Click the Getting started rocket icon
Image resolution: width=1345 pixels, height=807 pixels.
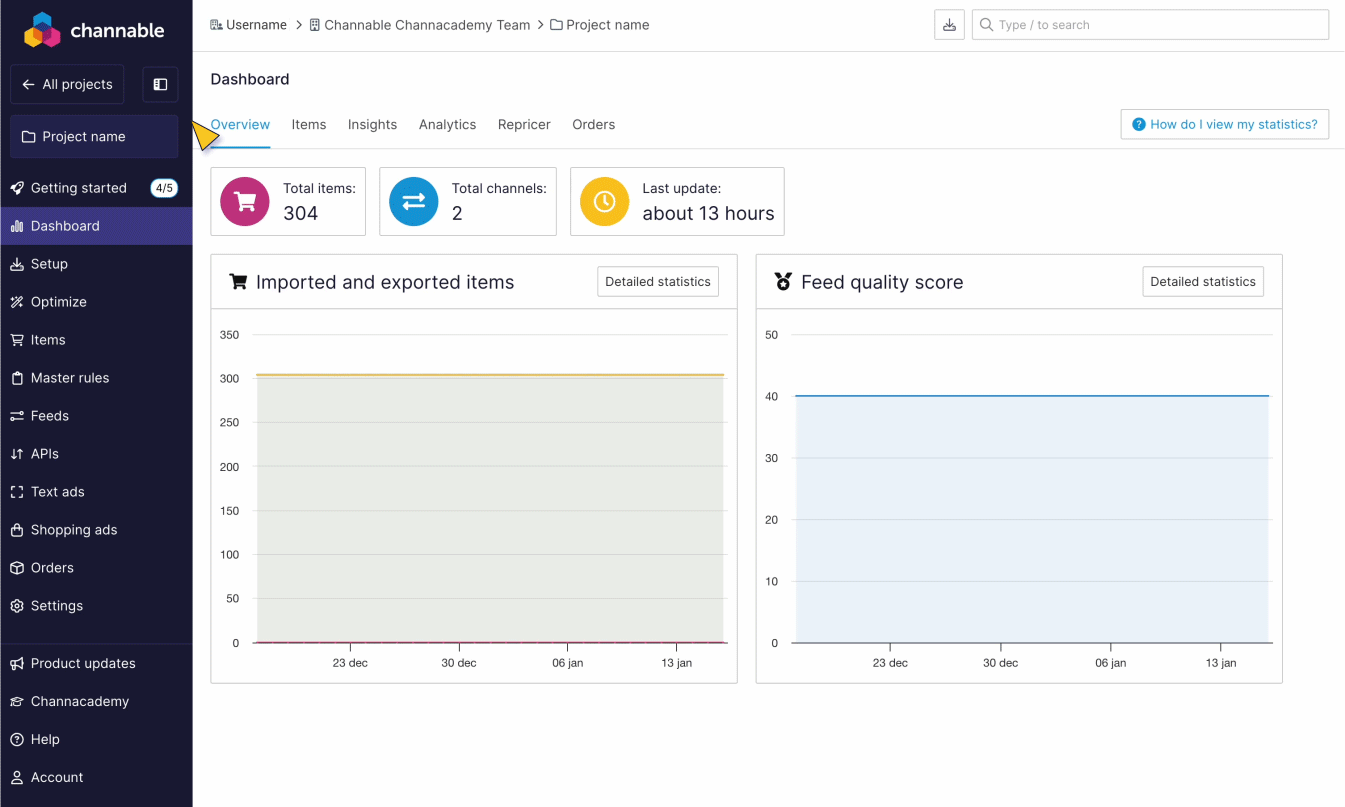tap(17, 188)
